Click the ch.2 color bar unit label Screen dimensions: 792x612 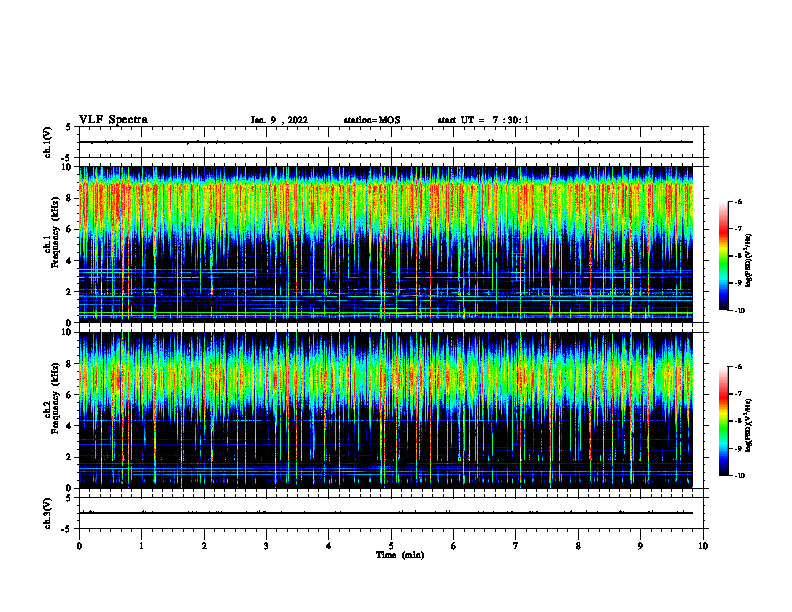[x=749, y=425]
